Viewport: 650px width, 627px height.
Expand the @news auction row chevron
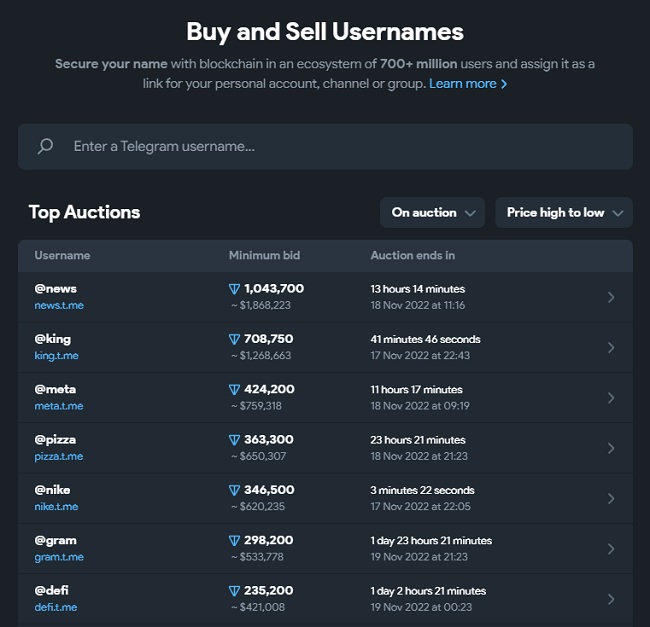pos(611,297)
